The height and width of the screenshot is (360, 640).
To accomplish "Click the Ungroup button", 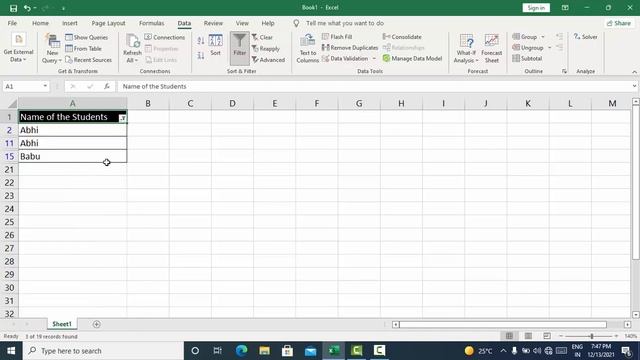I will [528, 48].
